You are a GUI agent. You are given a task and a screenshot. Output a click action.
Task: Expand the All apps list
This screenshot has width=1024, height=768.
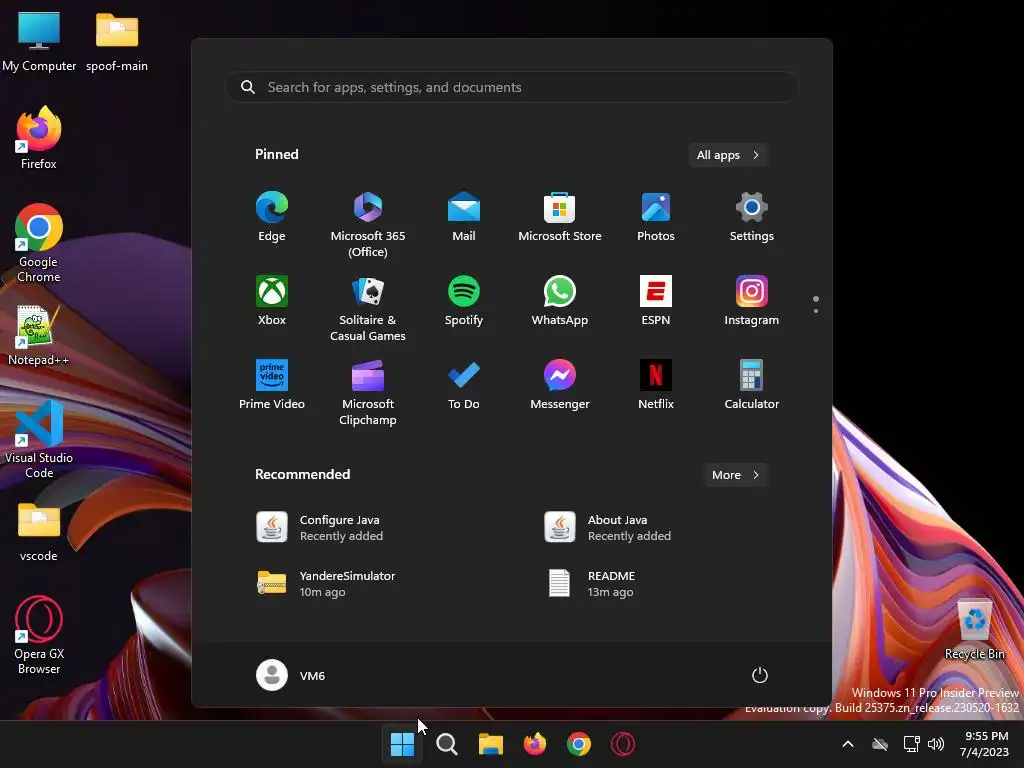(728, 155)
